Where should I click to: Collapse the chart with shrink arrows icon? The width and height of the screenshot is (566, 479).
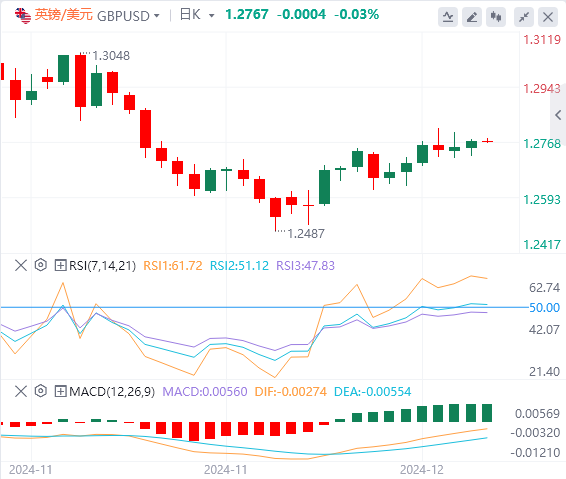524,17
